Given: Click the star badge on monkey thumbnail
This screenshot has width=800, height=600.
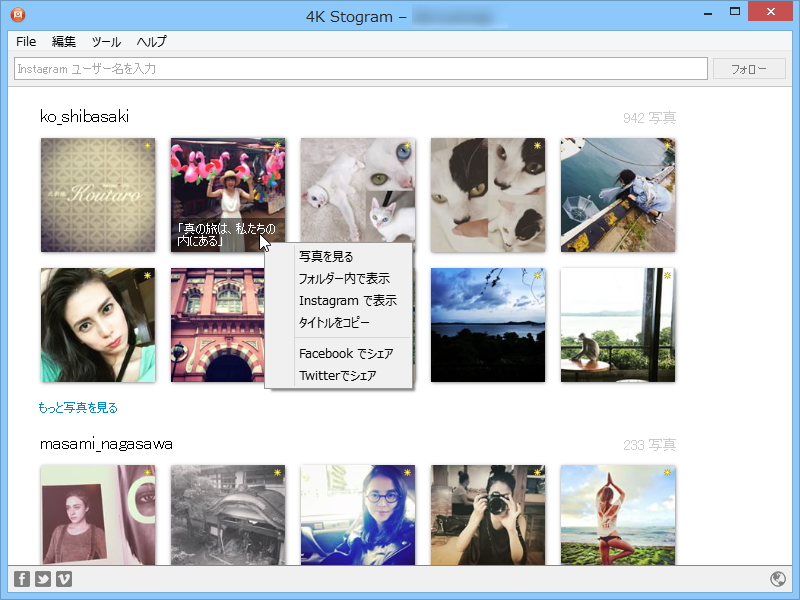Looking at the screenshot, I should [x=667, y=276].
